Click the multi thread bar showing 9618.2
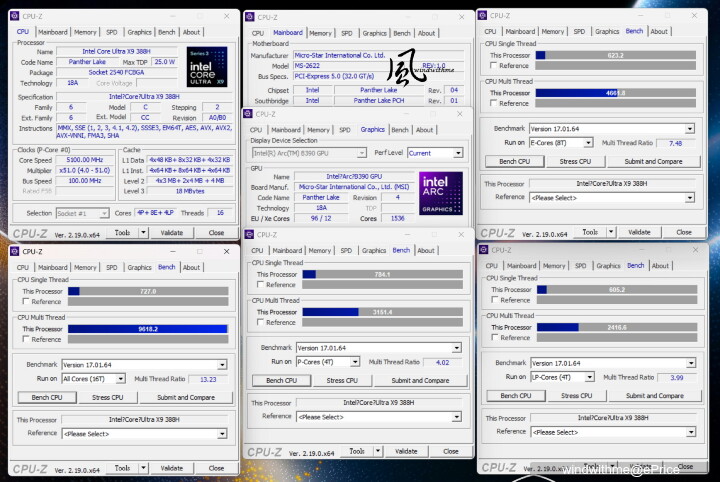This screenshot has width=720, height=482. [148, 329]
